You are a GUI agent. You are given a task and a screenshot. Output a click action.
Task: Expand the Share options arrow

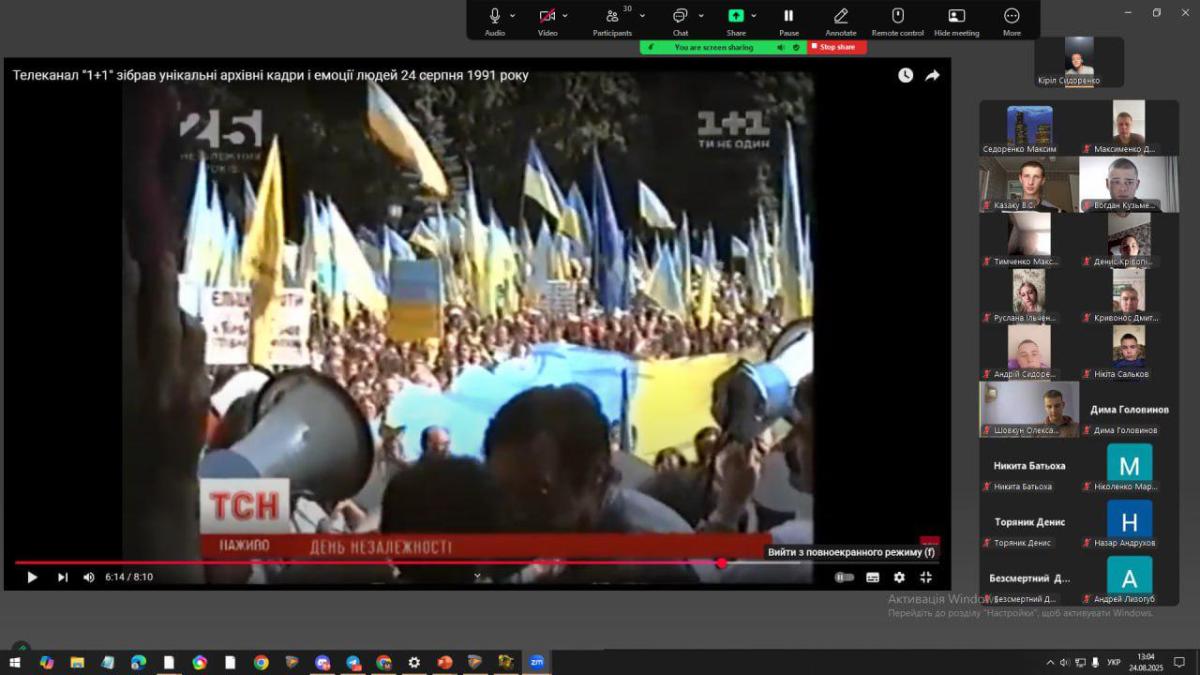tap(754, 16)
